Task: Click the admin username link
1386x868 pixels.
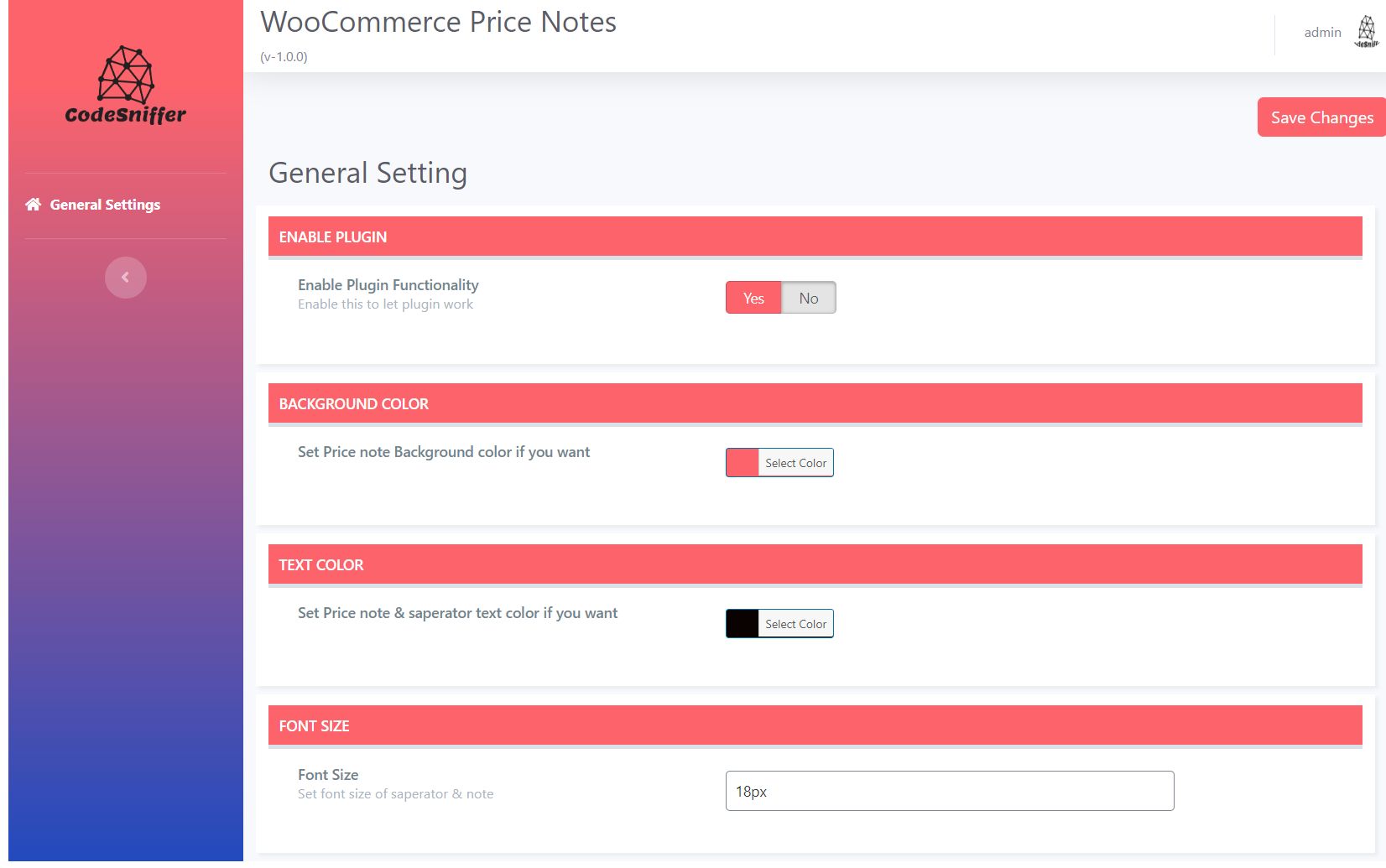Action: click(1322, 33)
